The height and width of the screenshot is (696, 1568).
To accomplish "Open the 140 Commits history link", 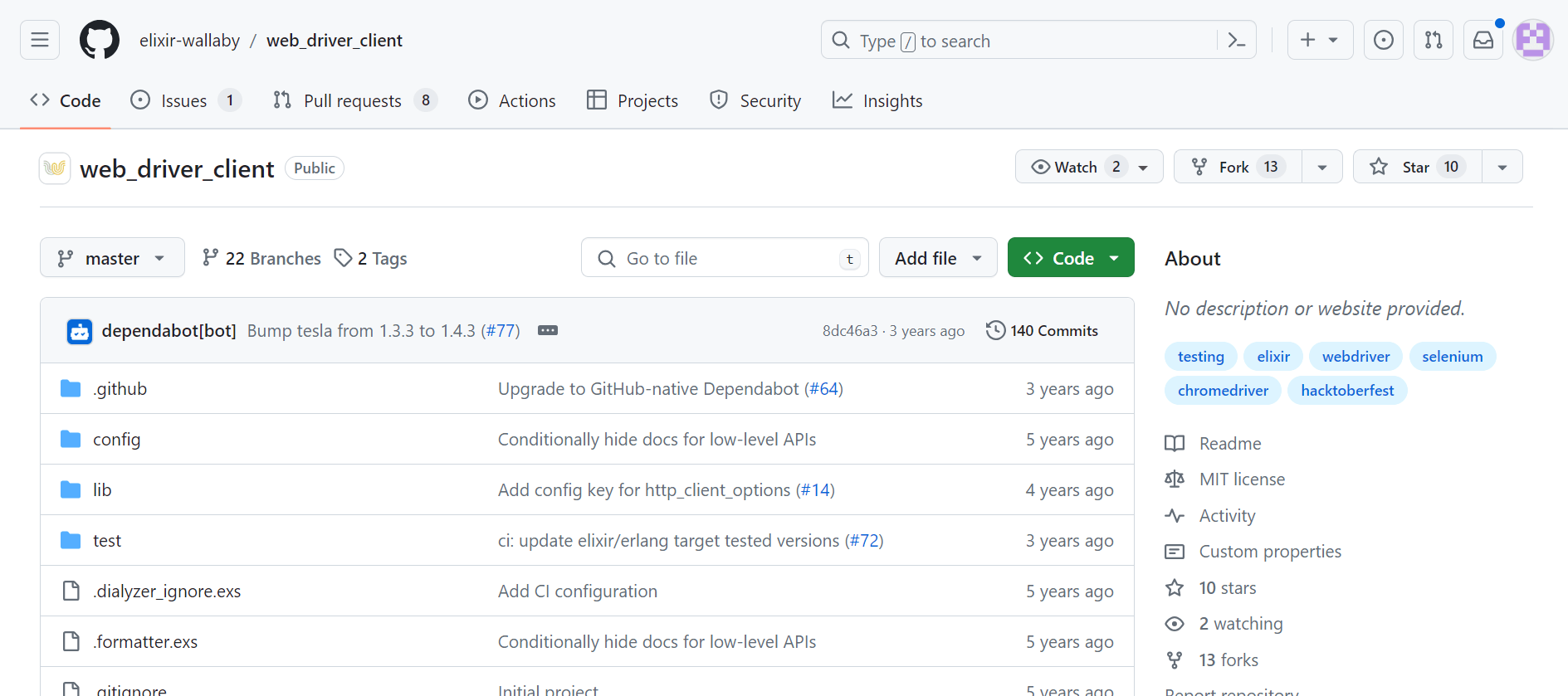I will pyautogui.click(x=1042, y=330).
